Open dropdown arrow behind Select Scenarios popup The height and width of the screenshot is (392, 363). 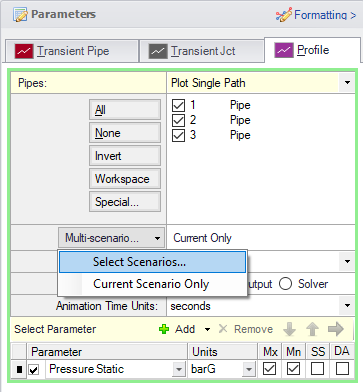(x=347, y=261)
